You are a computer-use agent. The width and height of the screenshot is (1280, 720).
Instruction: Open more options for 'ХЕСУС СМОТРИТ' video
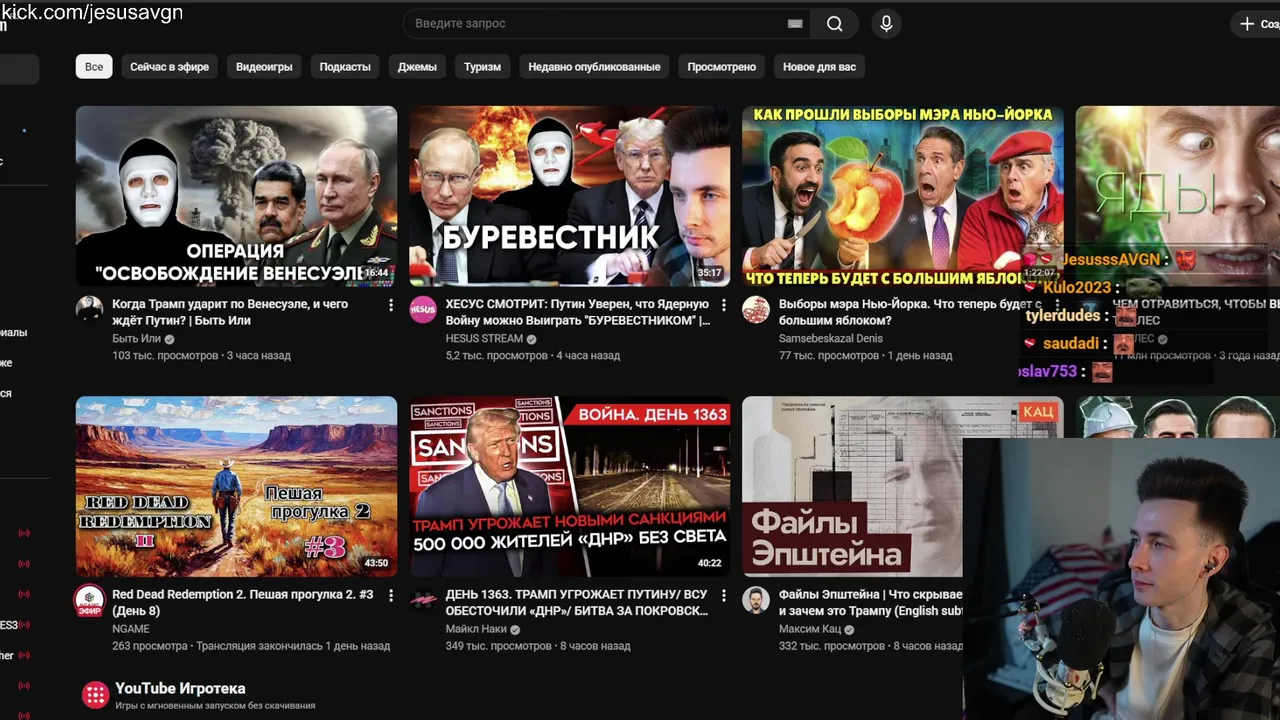tap(724, 305)
